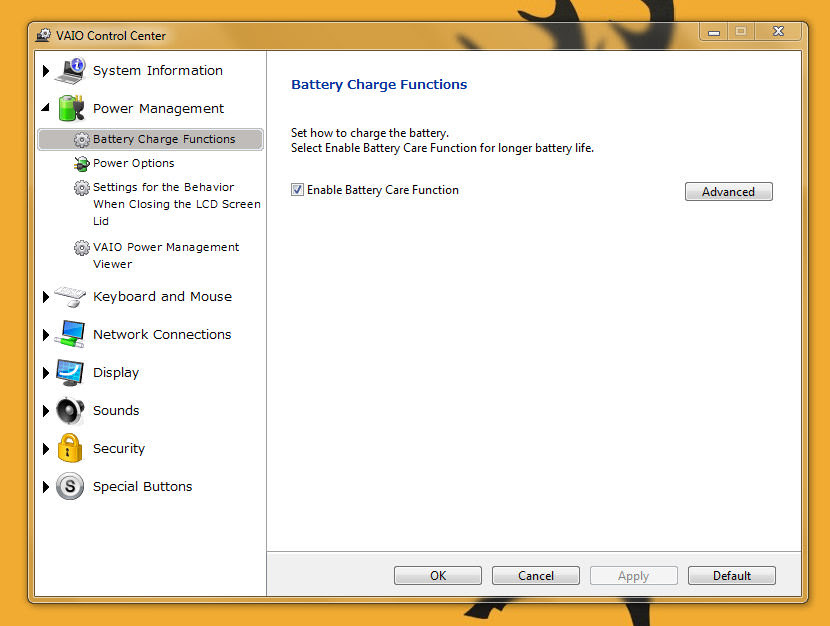Click the Battery Charge Functions gear icon

(82, 140)
